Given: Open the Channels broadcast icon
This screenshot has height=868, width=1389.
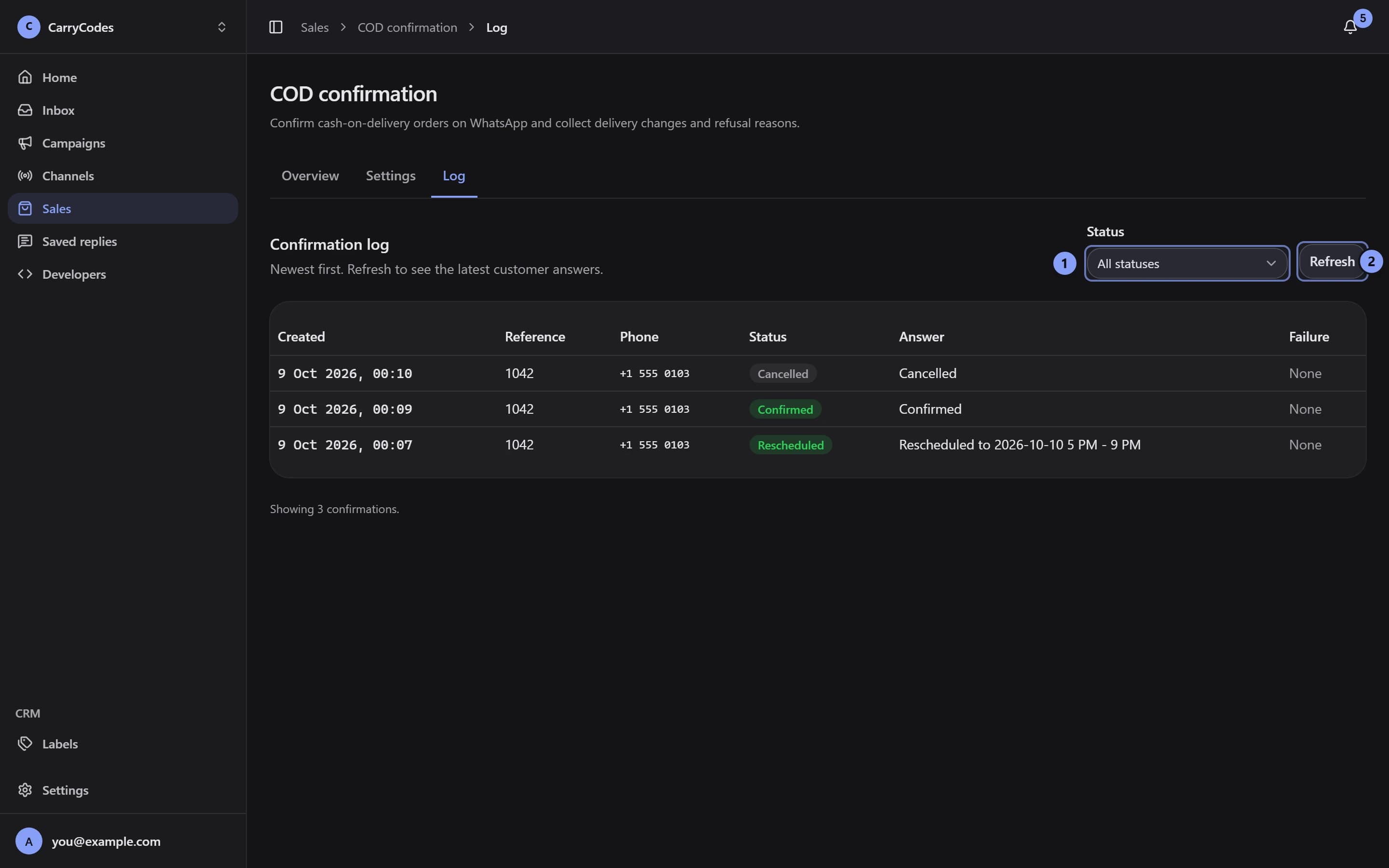Looking at the screenshot, I should [x=25, y=175].
